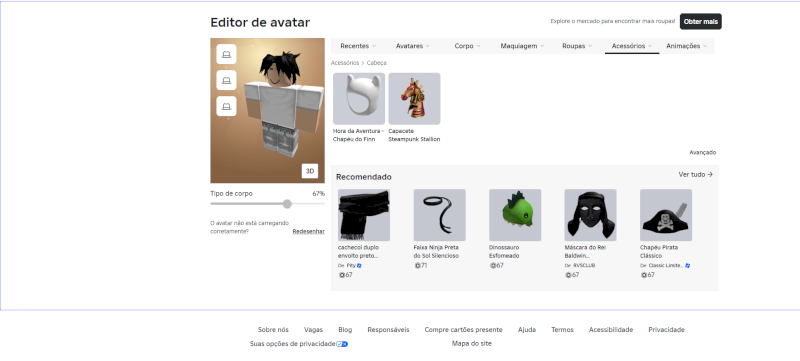Expand the Animações dropdown

pyautogui.click(x=686, y=46)
